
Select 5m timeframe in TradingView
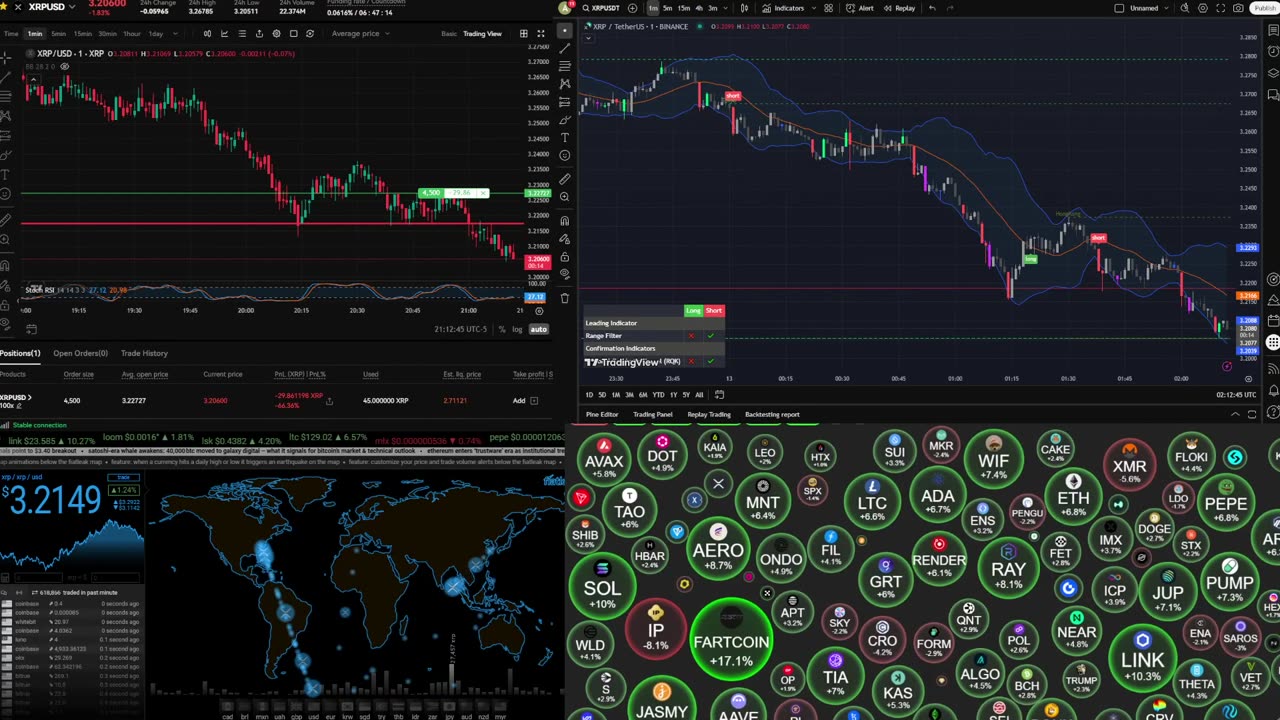[x=668, y=8]
